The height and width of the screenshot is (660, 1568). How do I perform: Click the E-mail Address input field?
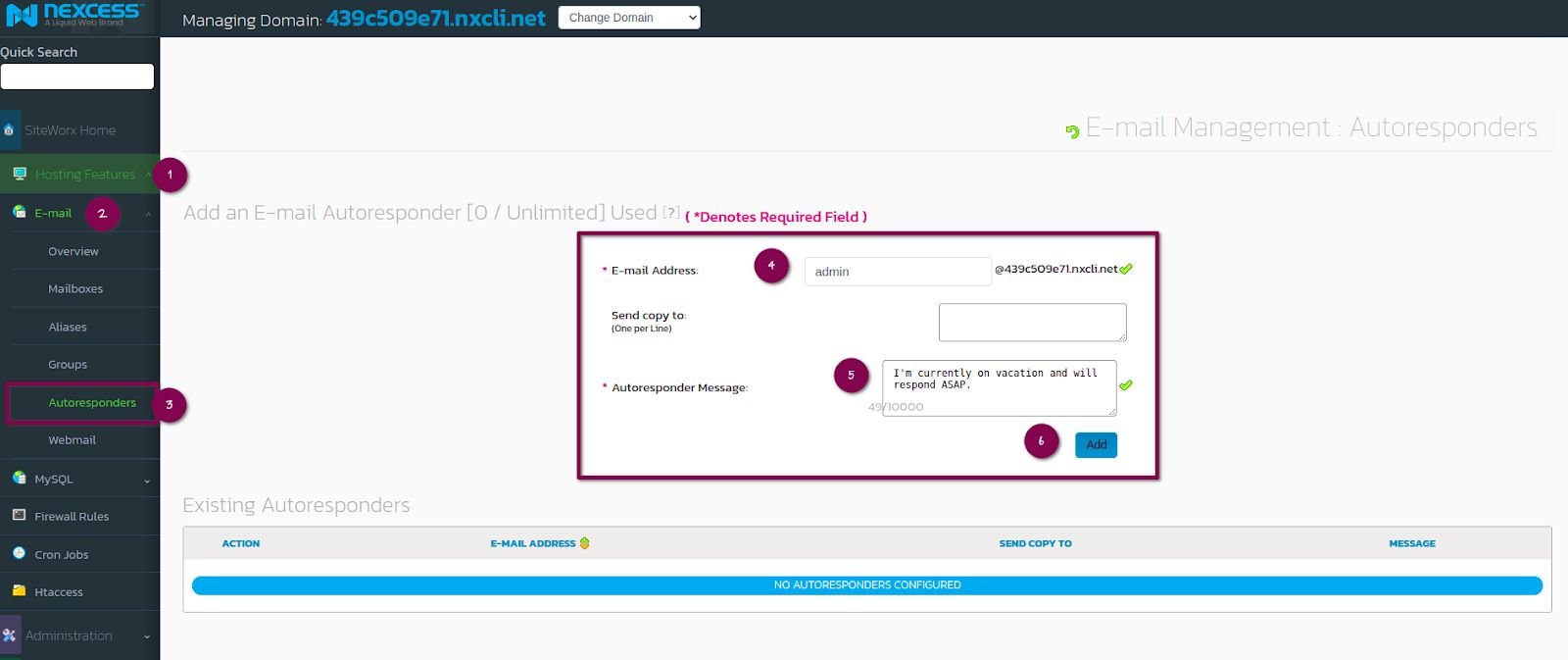898,272
